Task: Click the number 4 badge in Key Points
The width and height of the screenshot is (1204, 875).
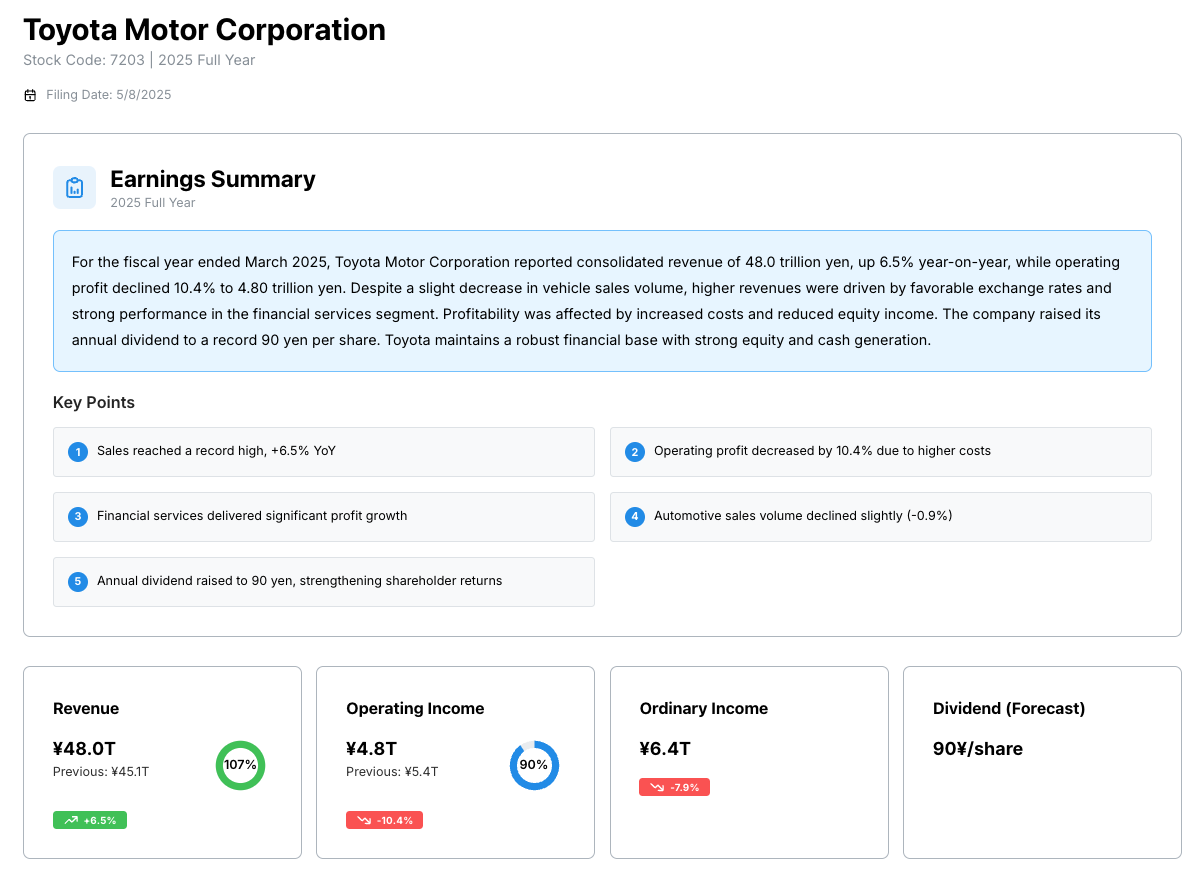Action: (635, 517)
